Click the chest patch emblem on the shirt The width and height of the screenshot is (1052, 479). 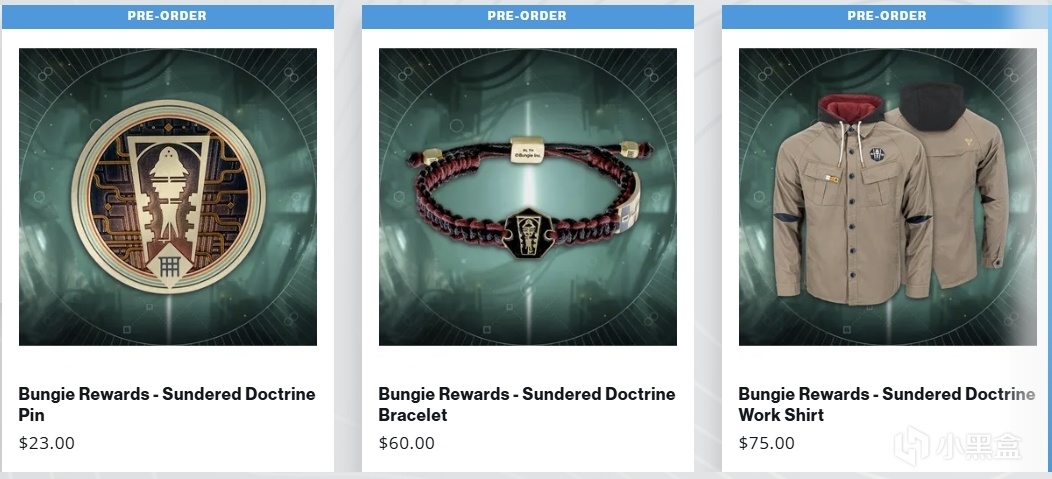(x=877, y=155)
